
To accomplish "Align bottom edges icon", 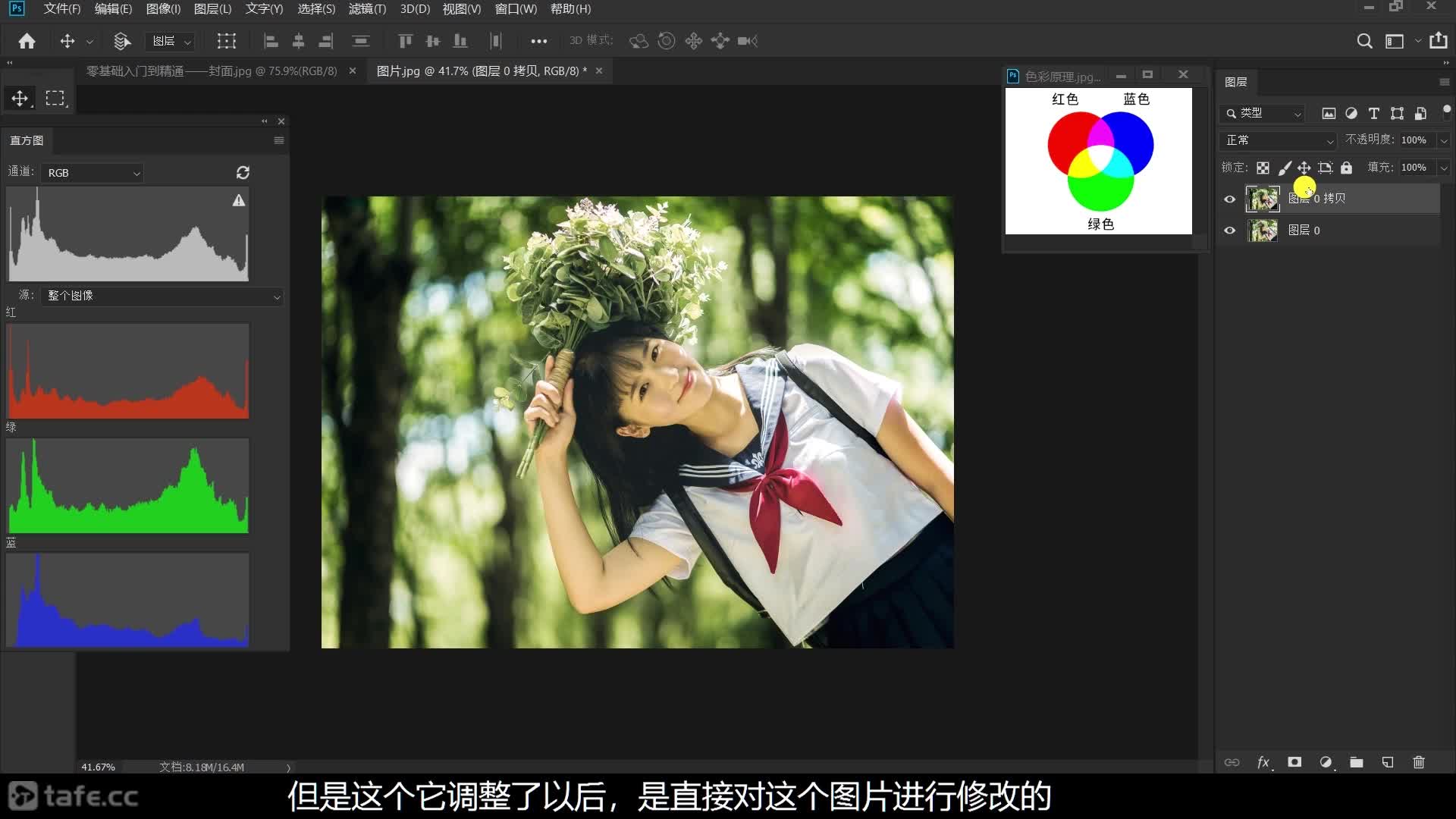I will [460, 41].
